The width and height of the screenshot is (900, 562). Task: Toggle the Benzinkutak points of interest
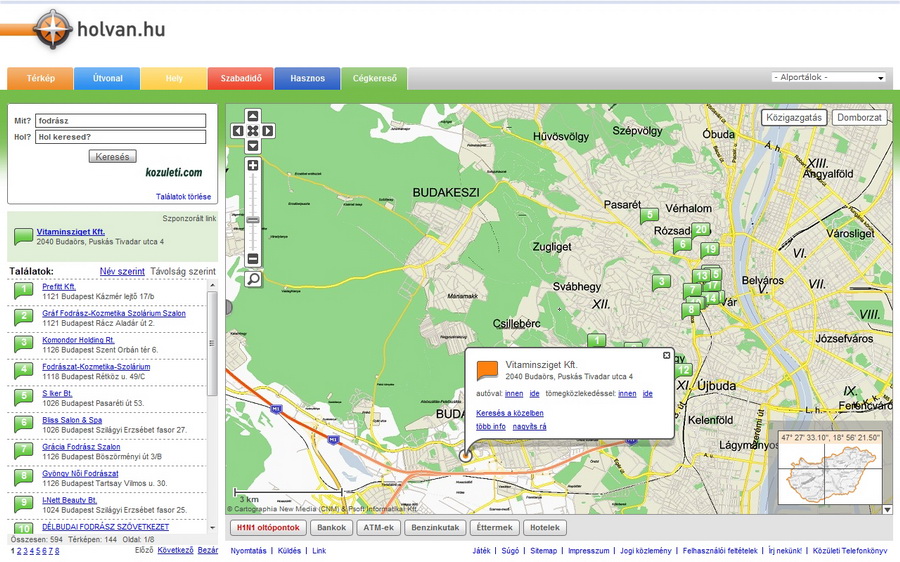tap(435, 528)
